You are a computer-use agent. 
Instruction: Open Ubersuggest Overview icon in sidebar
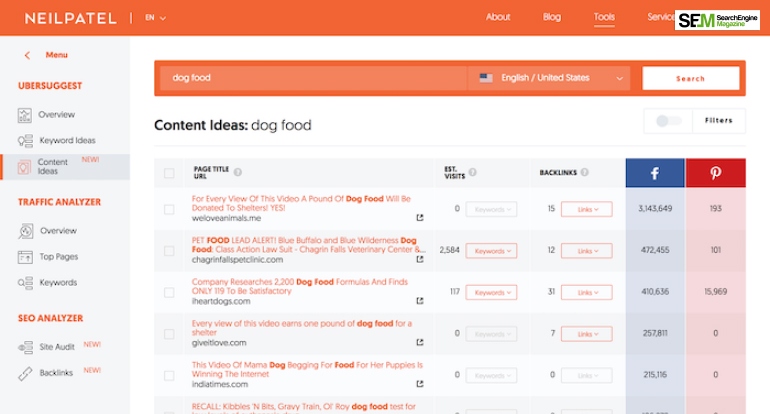click(x=25, y=115)
